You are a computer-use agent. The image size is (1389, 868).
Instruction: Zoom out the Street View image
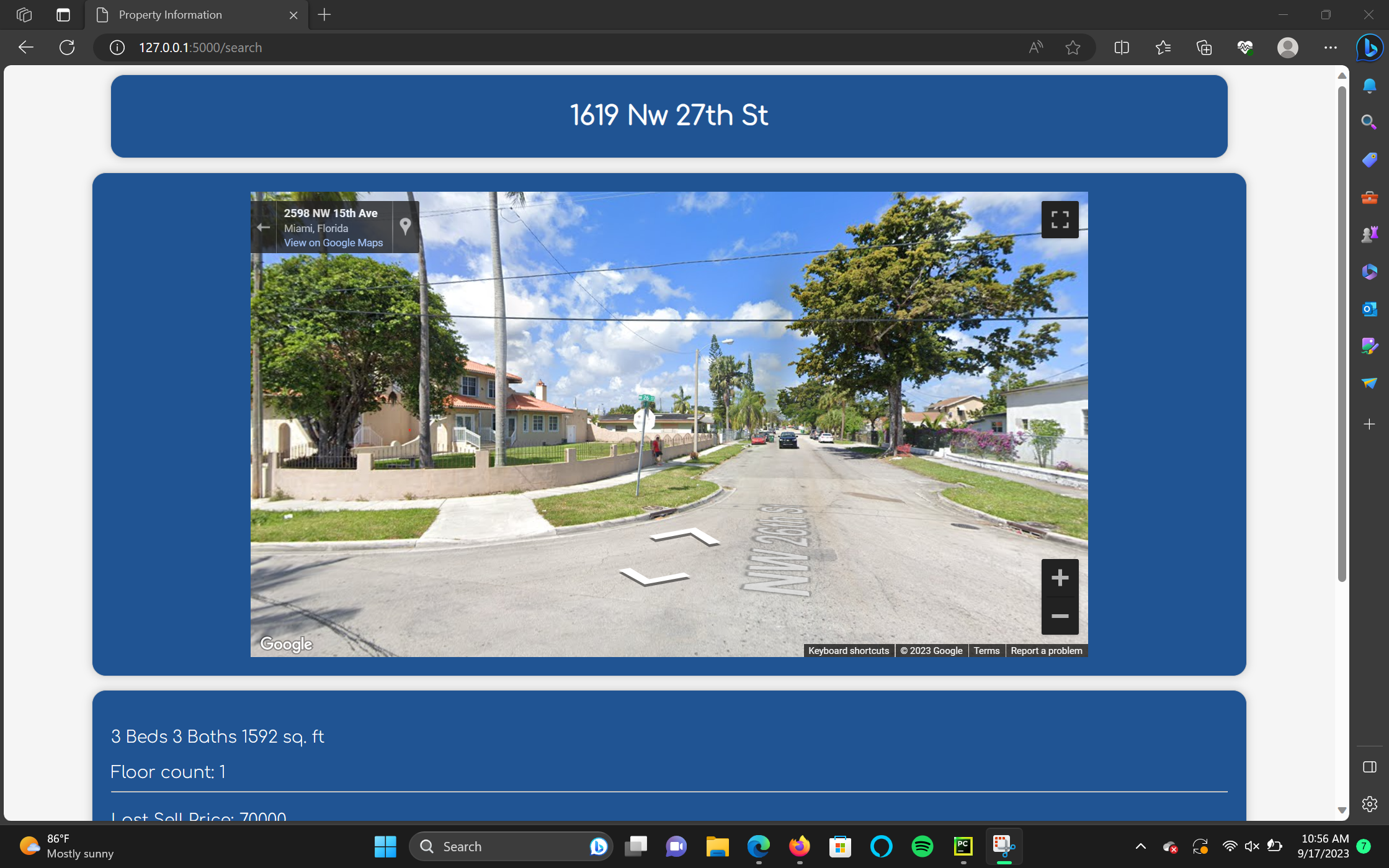tap(1060, 616)
